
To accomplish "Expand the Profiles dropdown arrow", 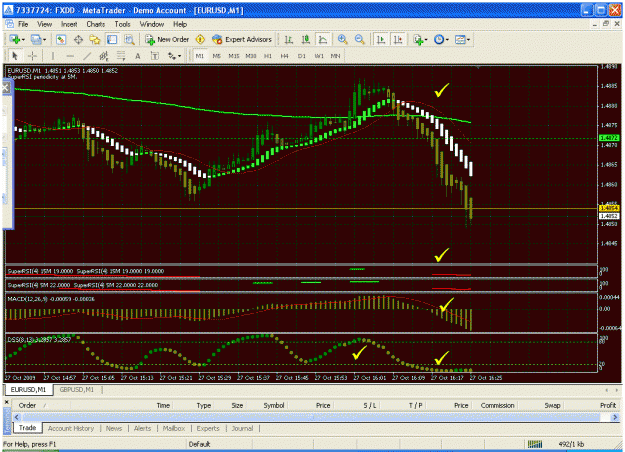I will 44,39.
